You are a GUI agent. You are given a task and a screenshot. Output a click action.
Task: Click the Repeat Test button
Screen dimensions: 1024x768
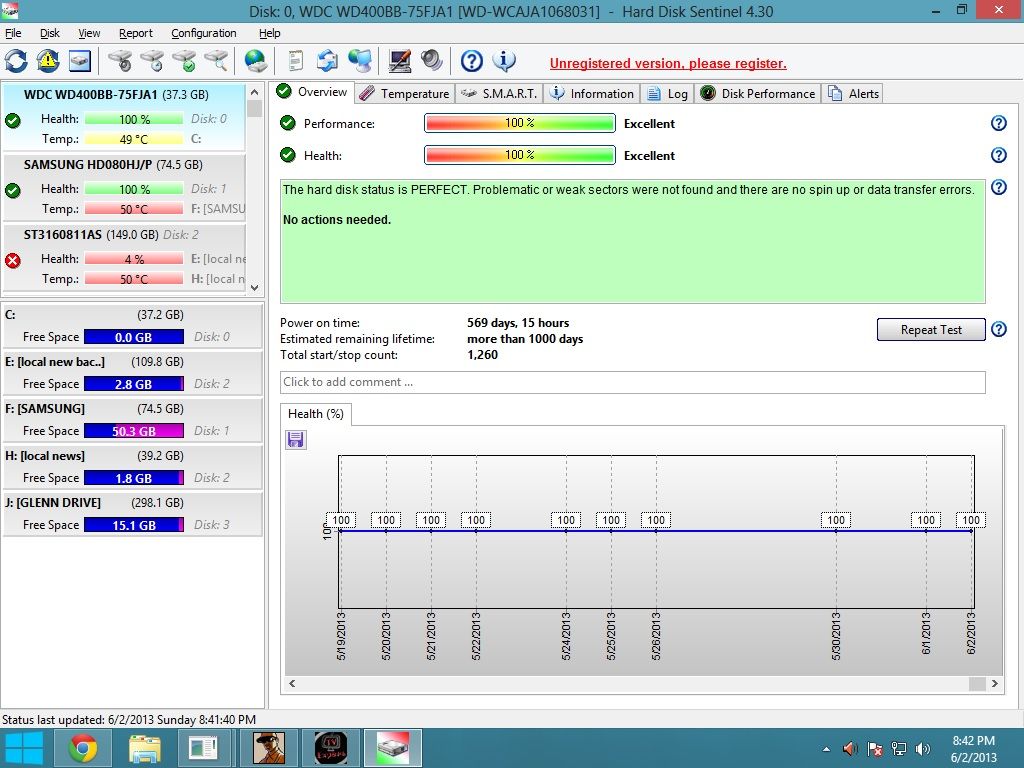tap(931, 330)
